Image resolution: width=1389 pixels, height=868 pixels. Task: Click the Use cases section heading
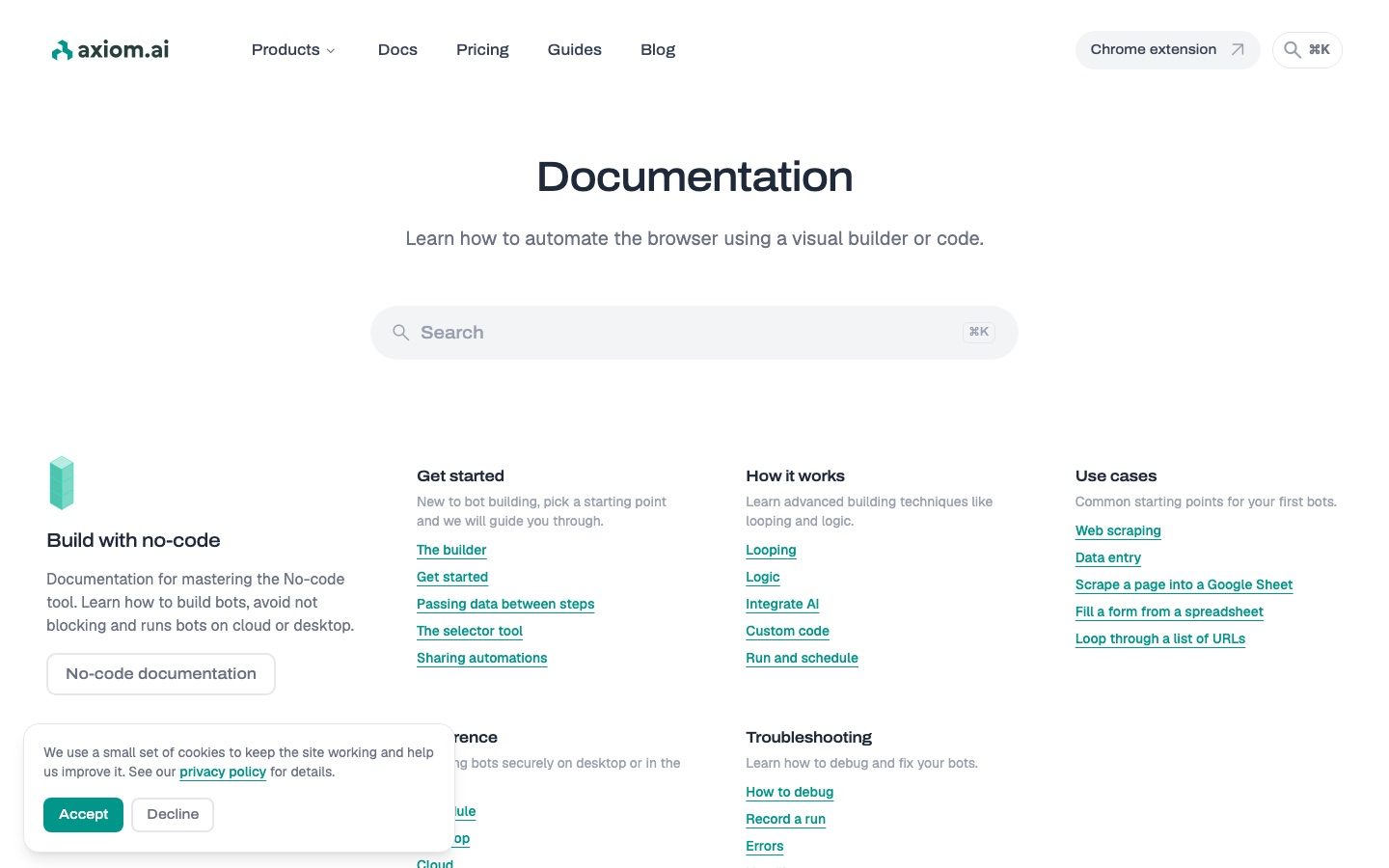pos(1116,475)
